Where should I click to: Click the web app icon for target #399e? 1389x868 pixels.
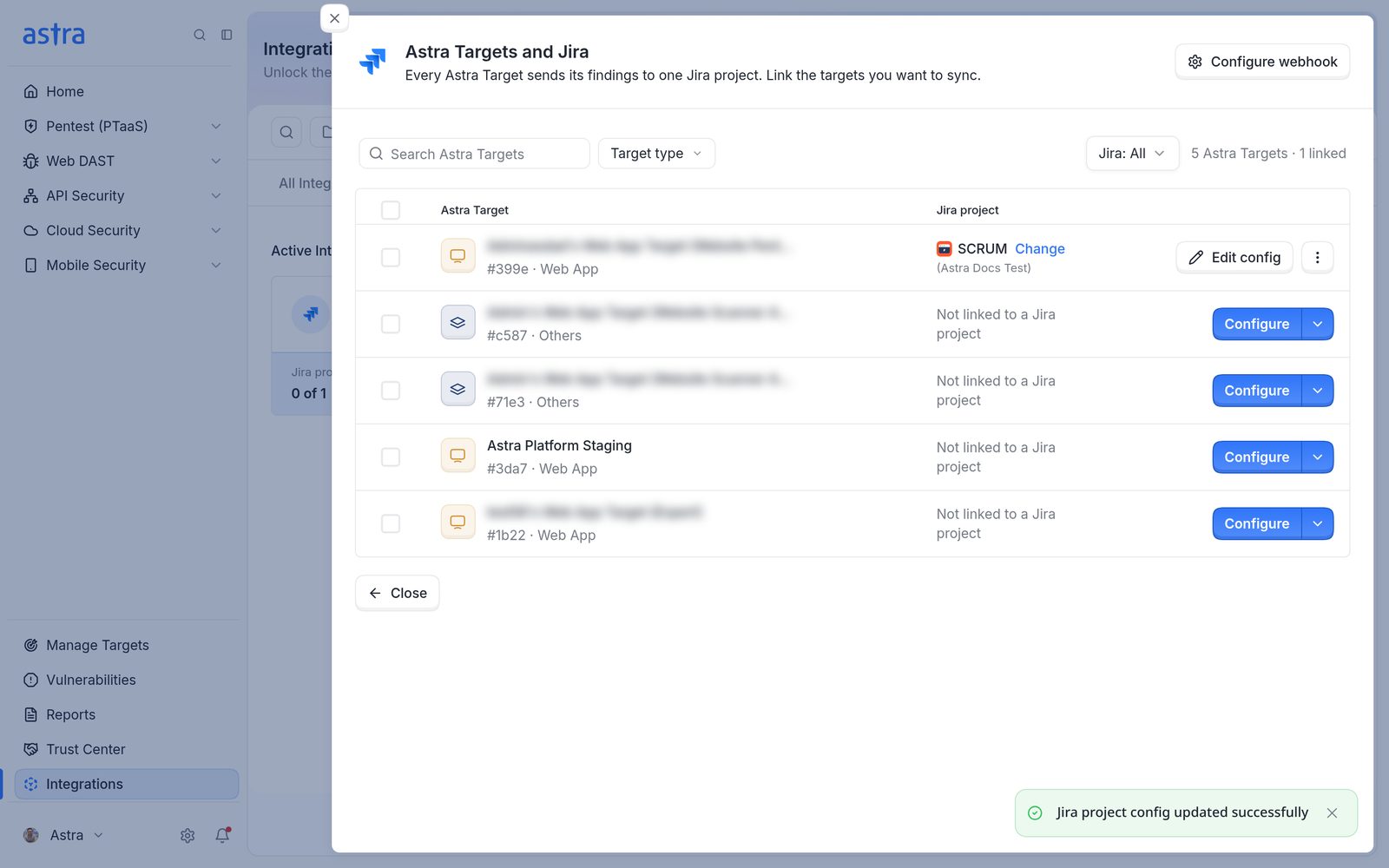point(458,256)
